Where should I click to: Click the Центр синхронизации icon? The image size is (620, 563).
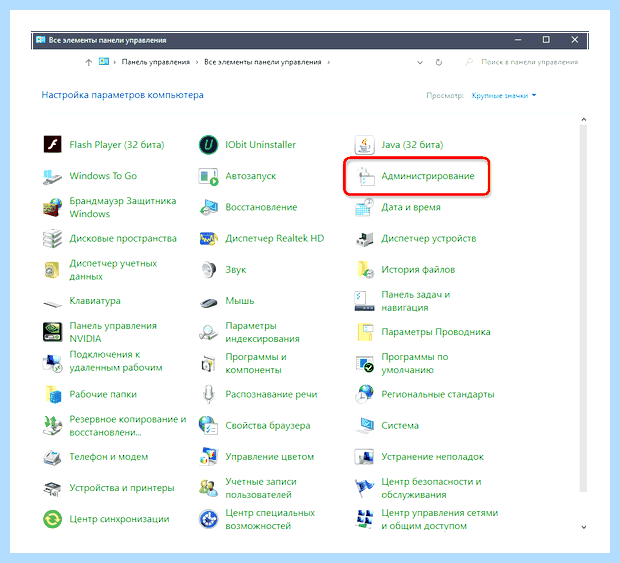coord(52,519)
